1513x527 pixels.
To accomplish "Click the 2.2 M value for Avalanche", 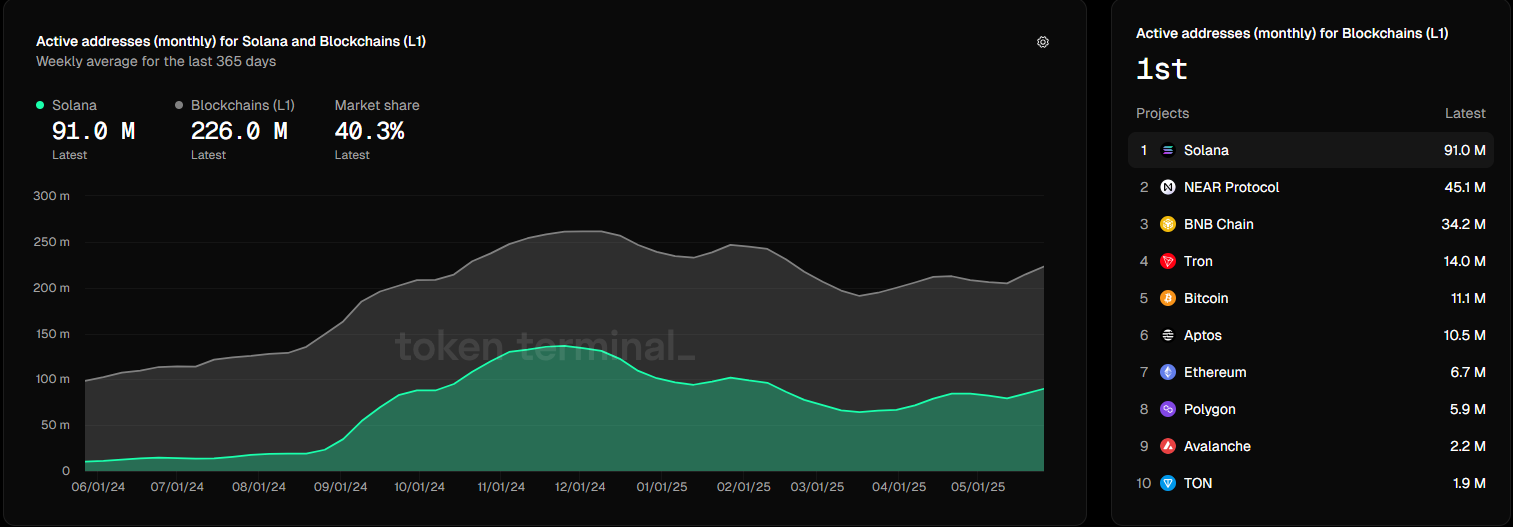I will tap(1467, 446).
